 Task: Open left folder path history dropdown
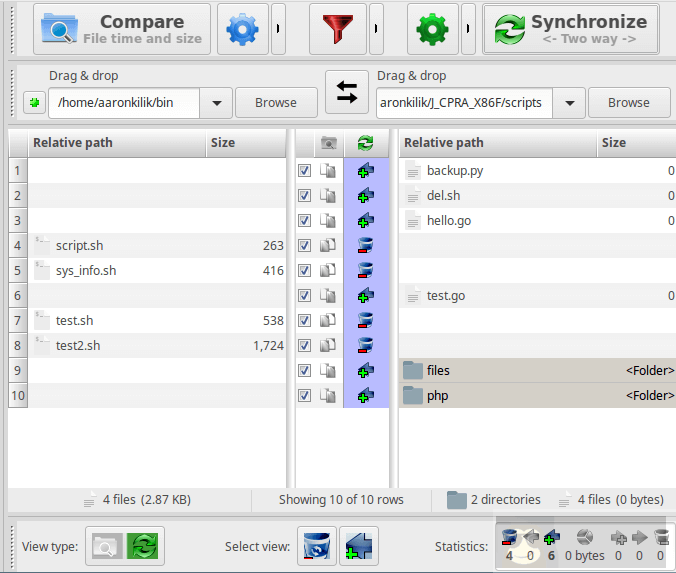point(216,103)
